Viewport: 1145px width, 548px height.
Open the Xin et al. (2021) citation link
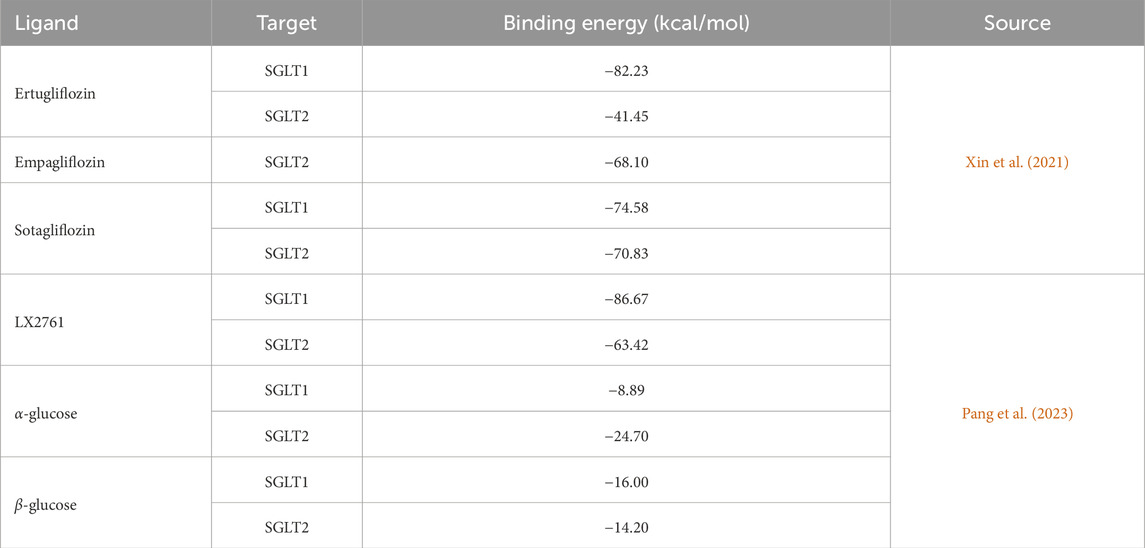coord(1017,162)
